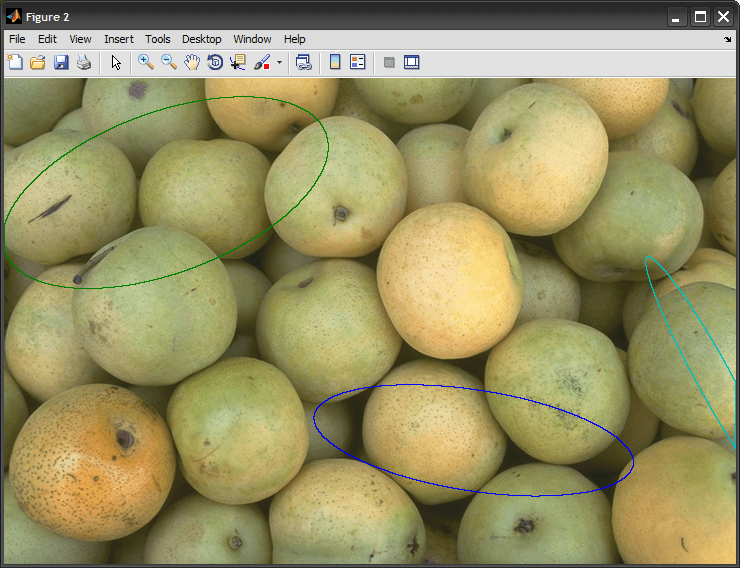
Task: Activate the Edit Plot arrow tool
Action: (116, 62)
